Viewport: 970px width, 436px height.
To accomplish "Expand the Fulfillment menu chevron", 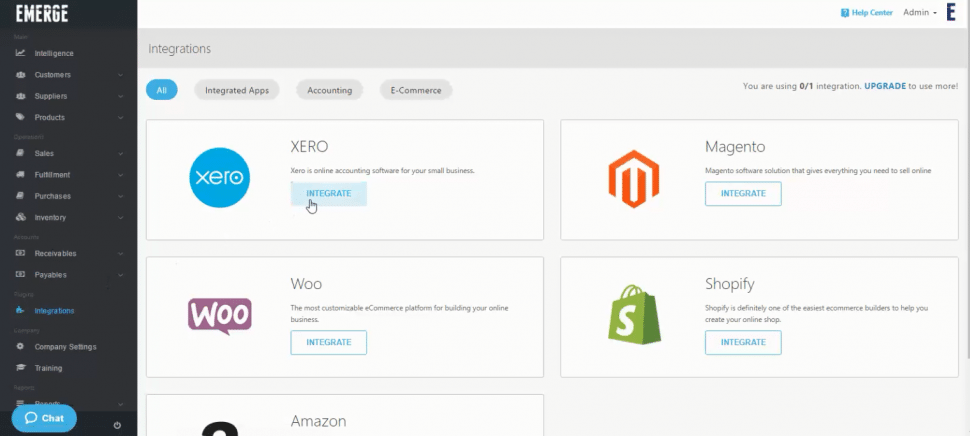I will click(120, 175).
